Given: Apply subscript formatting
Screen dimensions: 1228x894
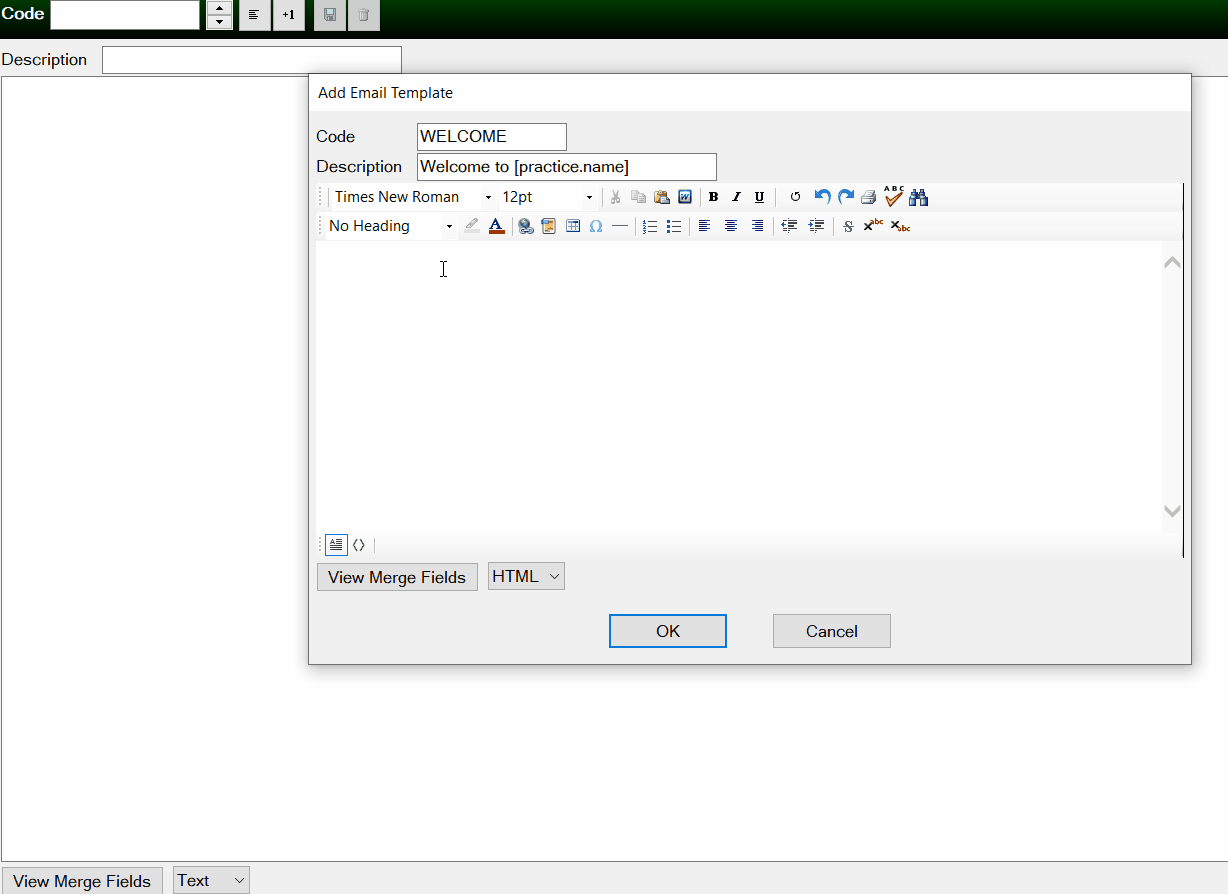Looking at the screenshot, I should [x=900, y=226].
